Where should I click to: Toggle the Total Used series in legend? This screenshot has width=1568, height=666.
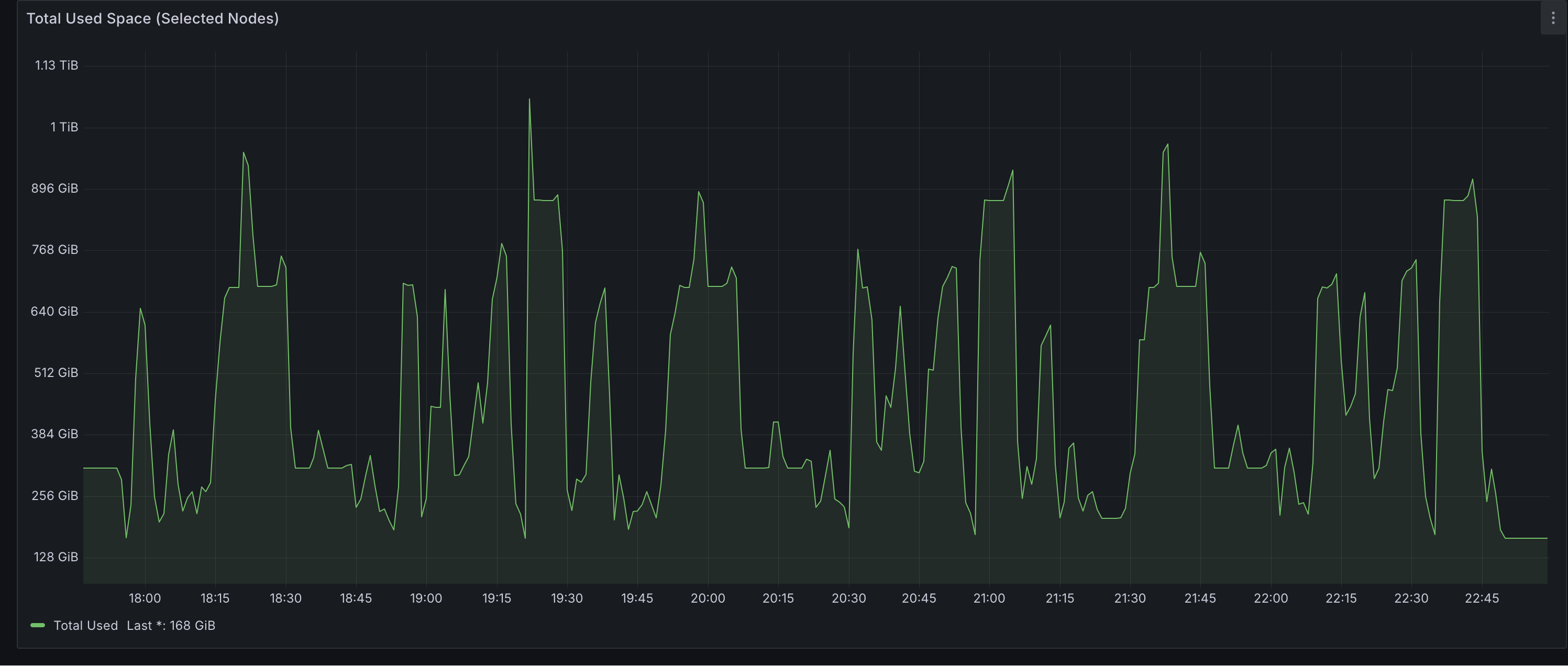coord(85,625)
